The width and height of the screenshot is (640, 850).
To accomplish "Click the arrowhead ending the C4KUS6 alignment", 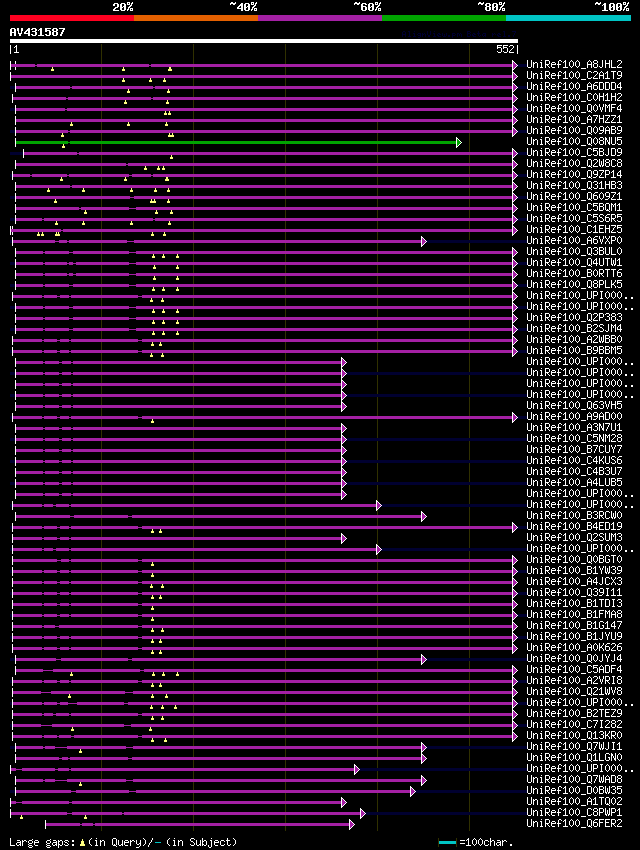I will coord(344,461).
